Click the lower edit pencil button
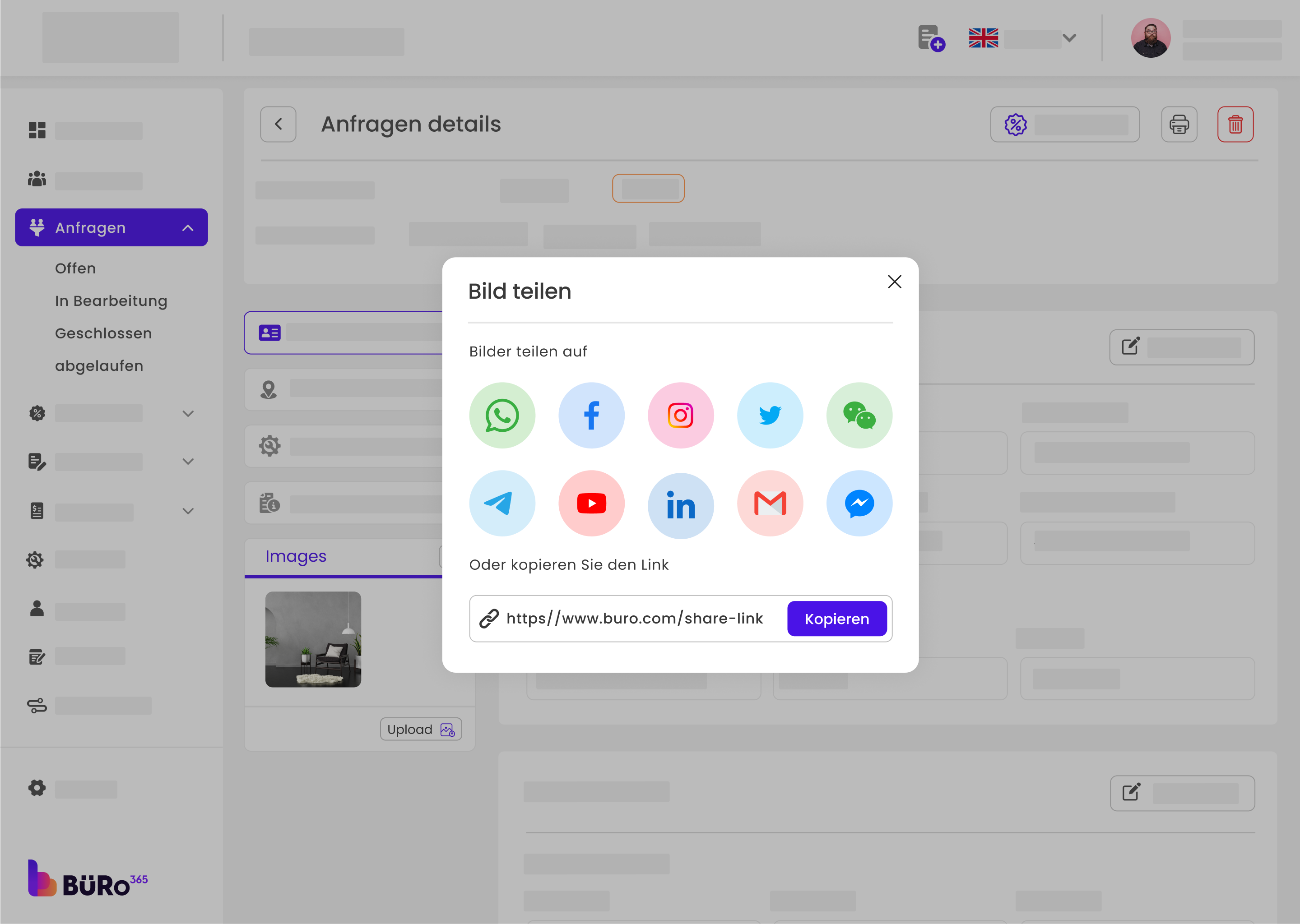Viewport: 1300px width, 924px height. pyautogui.click(x=1182, y=793)
